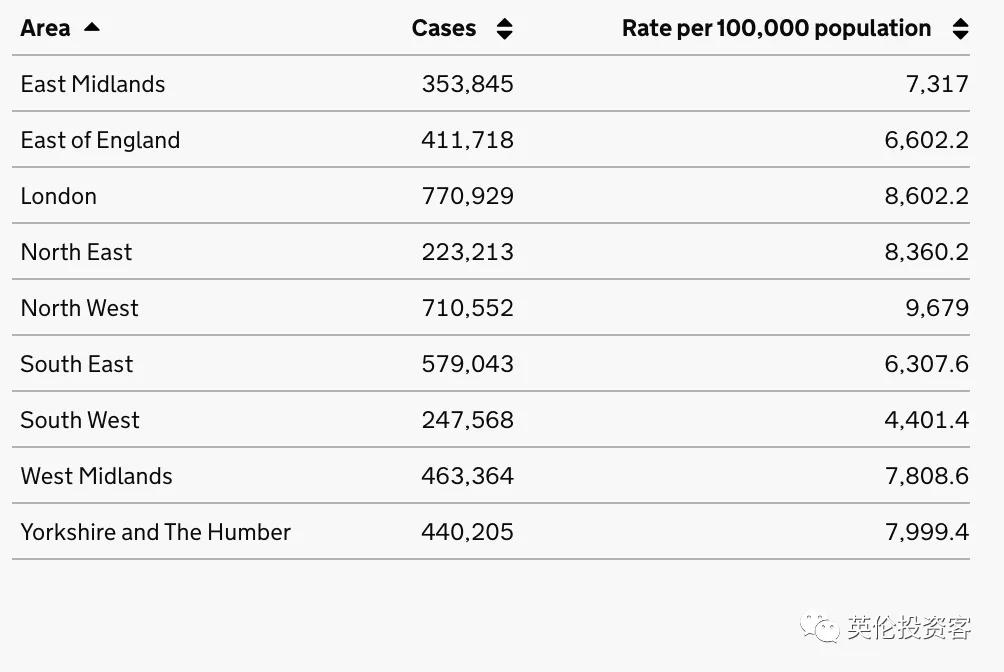Click the Cases sort arrows icon

pos(504,29)
